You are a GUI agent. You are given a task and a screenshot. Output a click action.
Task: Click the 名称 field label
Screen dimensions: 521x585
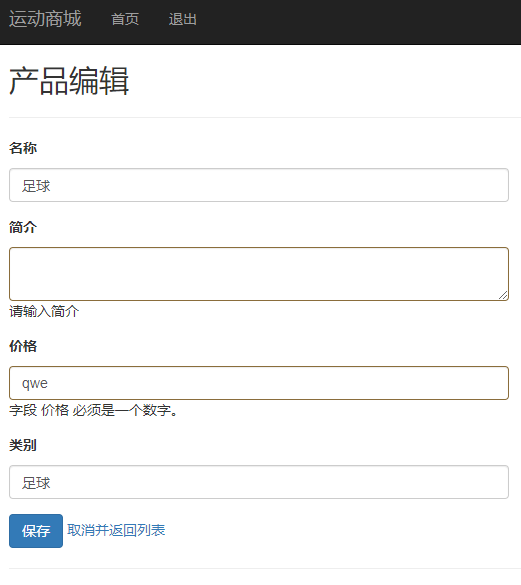click(23, 148)
